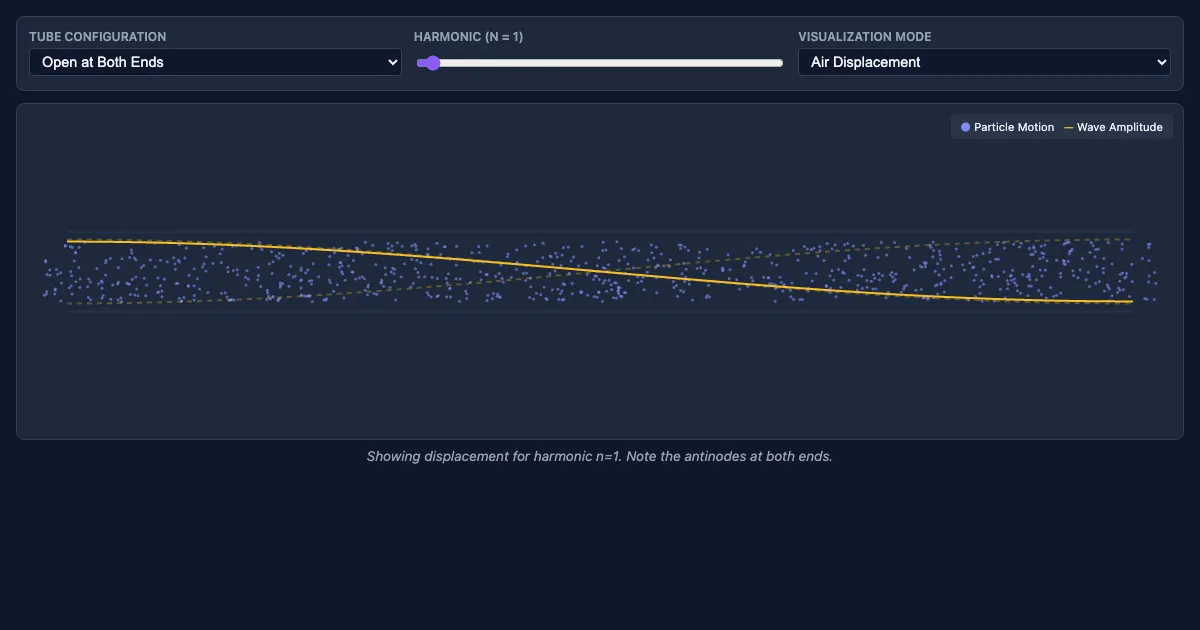The image size is (1200, 630).
Task: Click the caption about harmonic n=1 displacement
Action: tap(600, 456)
